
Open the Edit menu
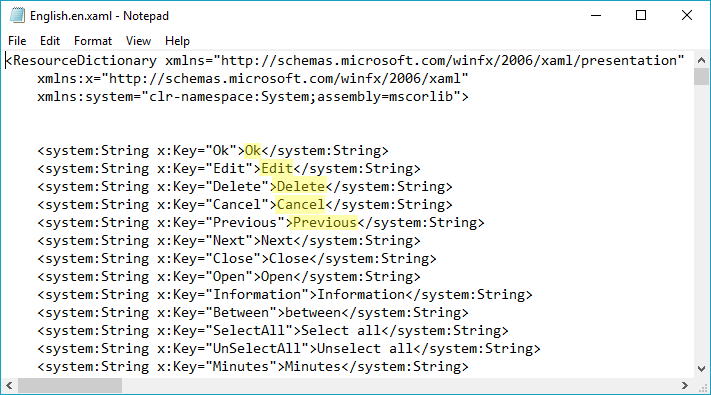pyautogui.click(x=50, y=41)
